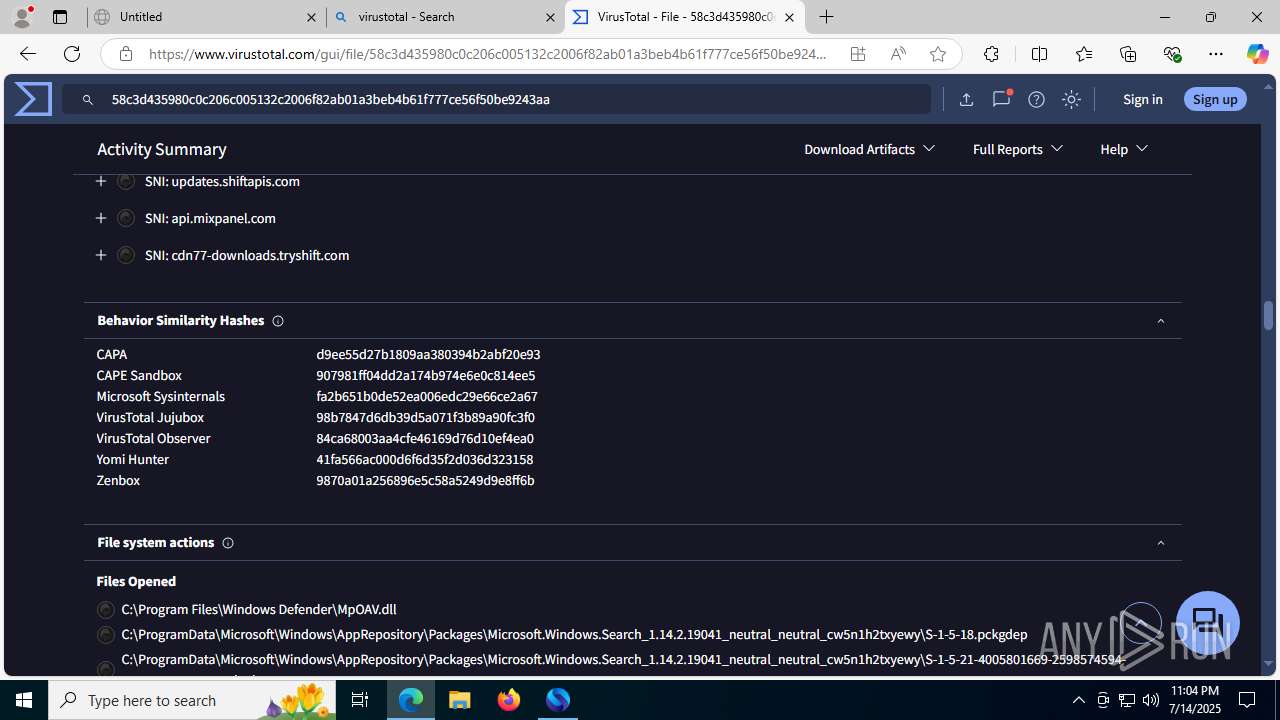
Task: Open File Explorer from the taskbar
Action: (460, 700)
